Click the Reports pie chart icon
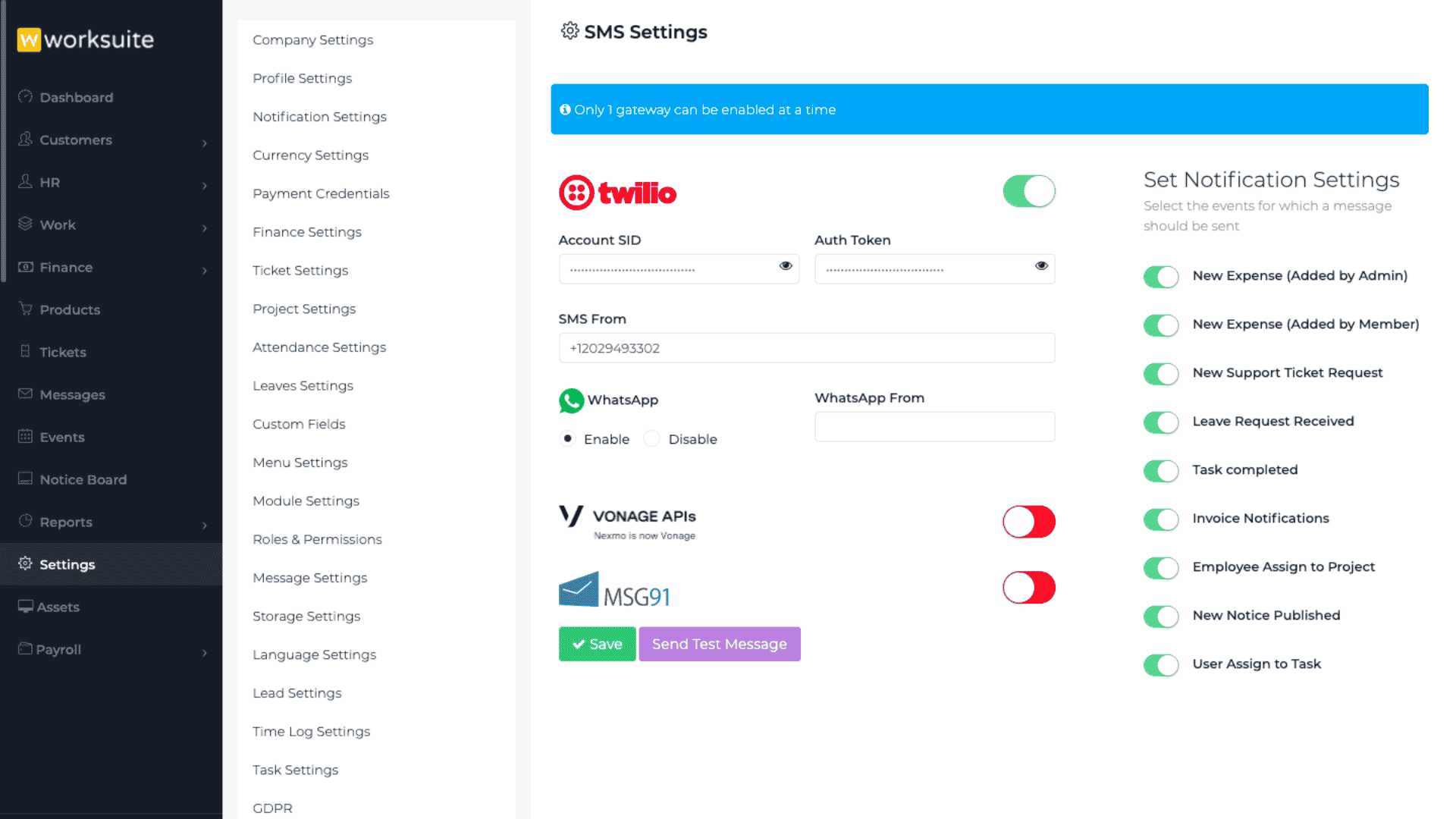 tap(26, 521)
